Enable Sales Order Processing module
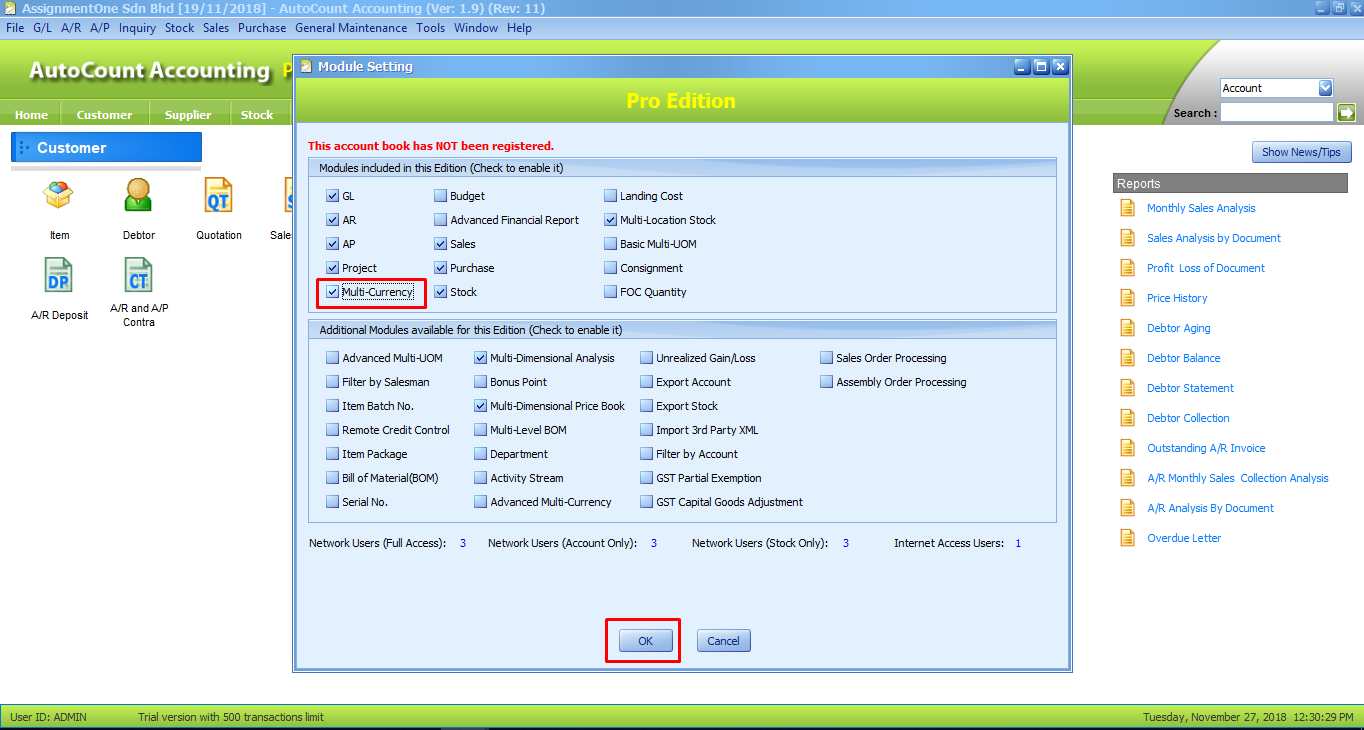 pos(827,358)
